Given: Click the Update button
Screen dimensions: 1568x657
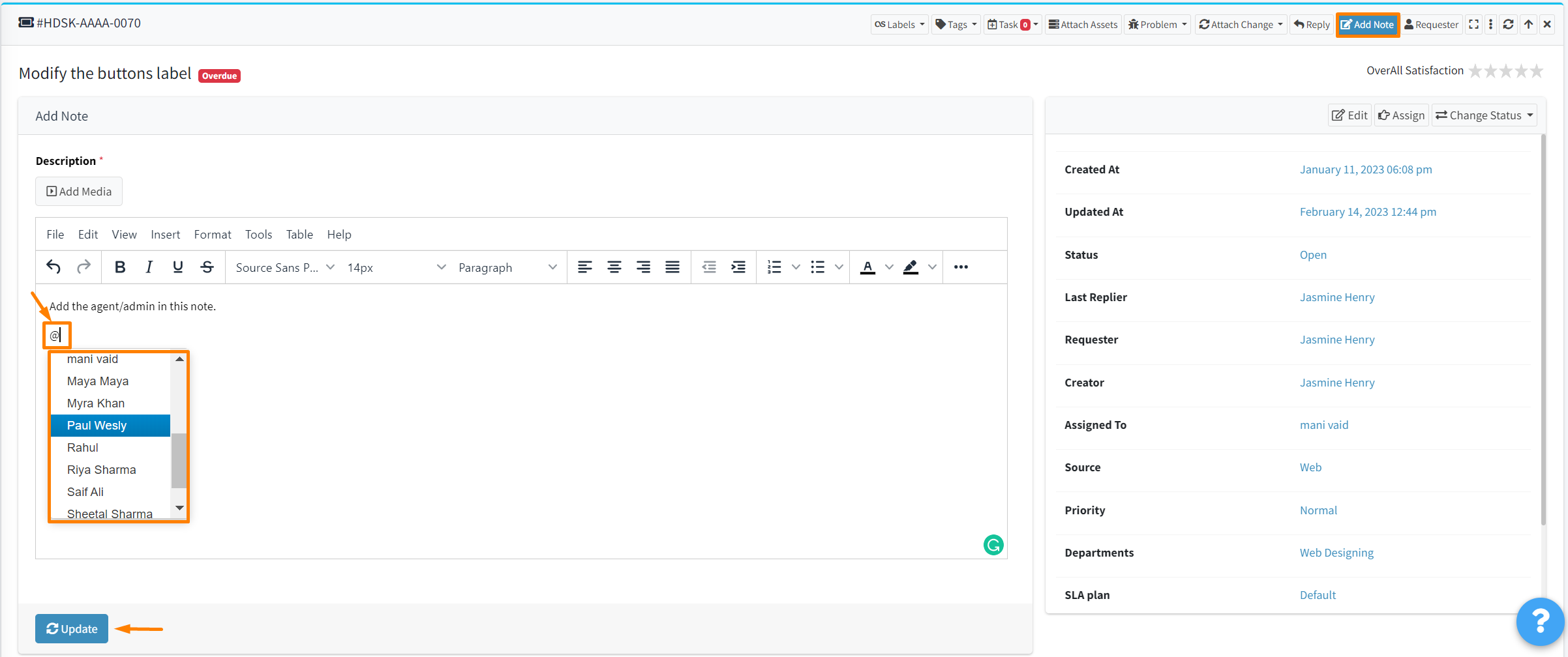Looking at the screenshot, I should tap(71, 628).
